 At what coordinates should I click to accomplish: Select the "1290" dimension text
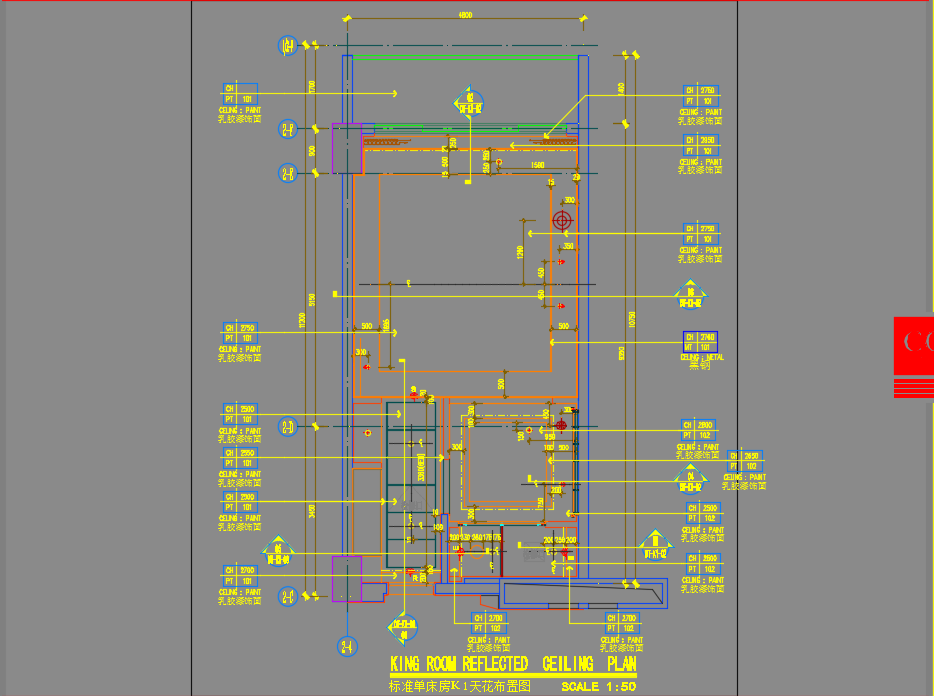click(x=520, y=252)
